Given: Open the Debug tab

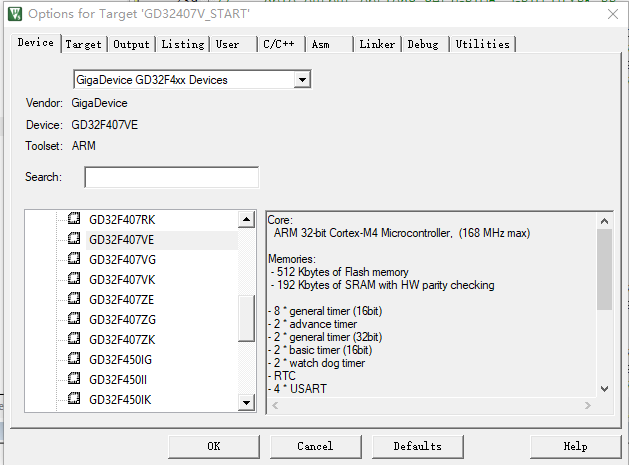Looking at the screenshot, I should (423, 44).
